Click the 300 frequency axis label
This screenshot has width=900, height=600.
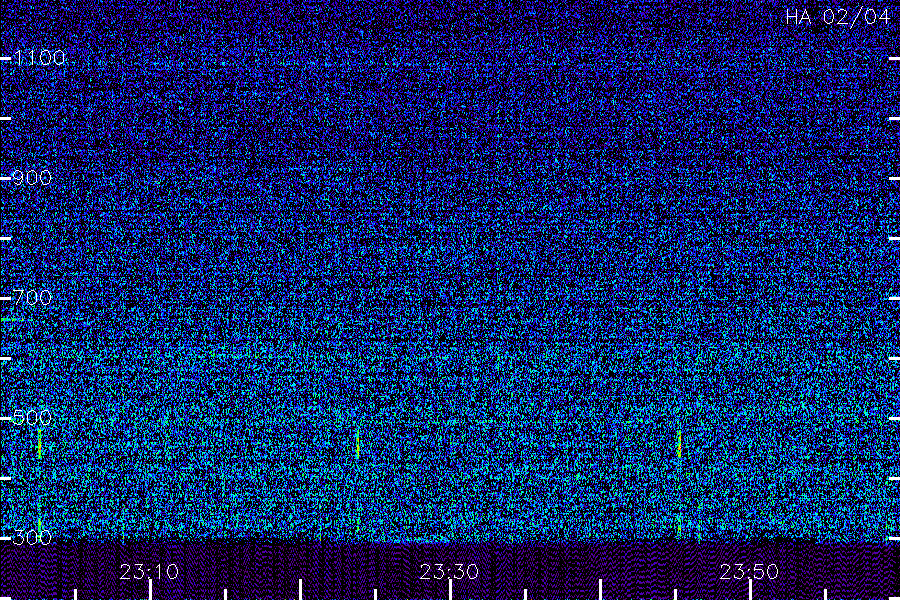coord(32,538)
